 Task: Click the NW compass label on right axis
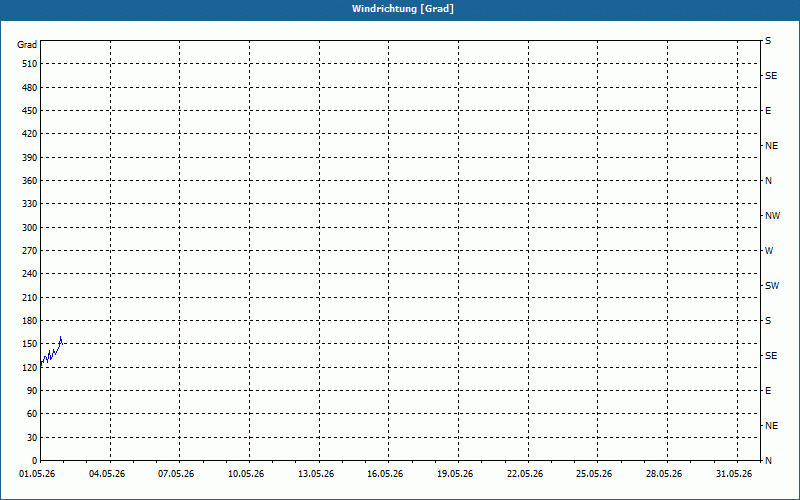[x=772, y=216]
